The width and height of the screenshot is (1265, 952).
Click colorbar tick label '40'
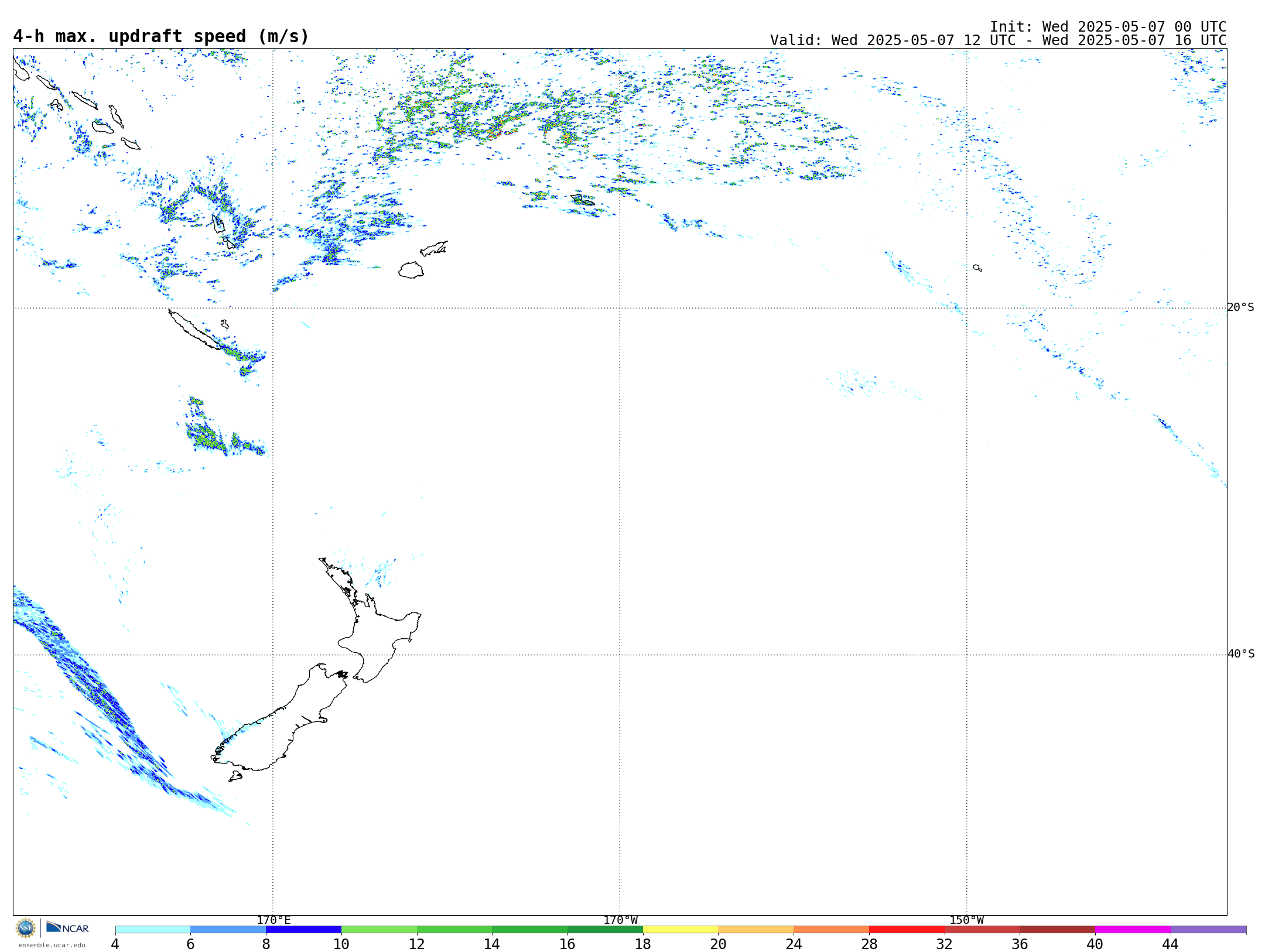[x=1095, y=944]
